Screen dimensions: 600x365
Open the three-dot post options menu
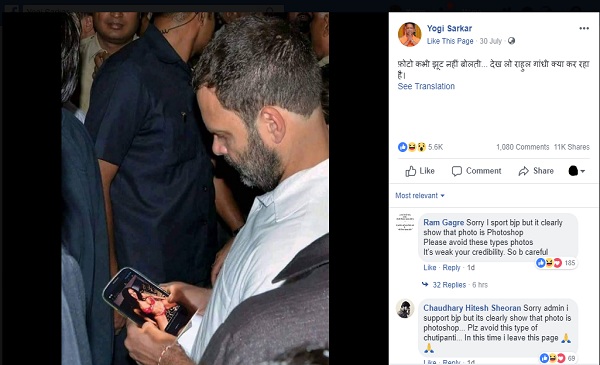coord(584,28)
